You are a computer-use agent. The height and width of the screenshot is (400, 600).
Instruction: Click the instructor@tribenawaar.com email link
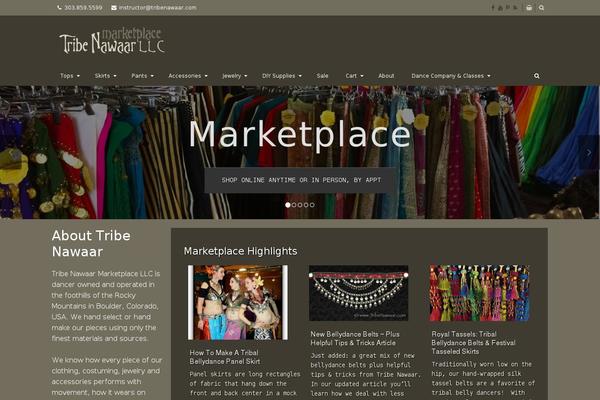coord(157,8)
